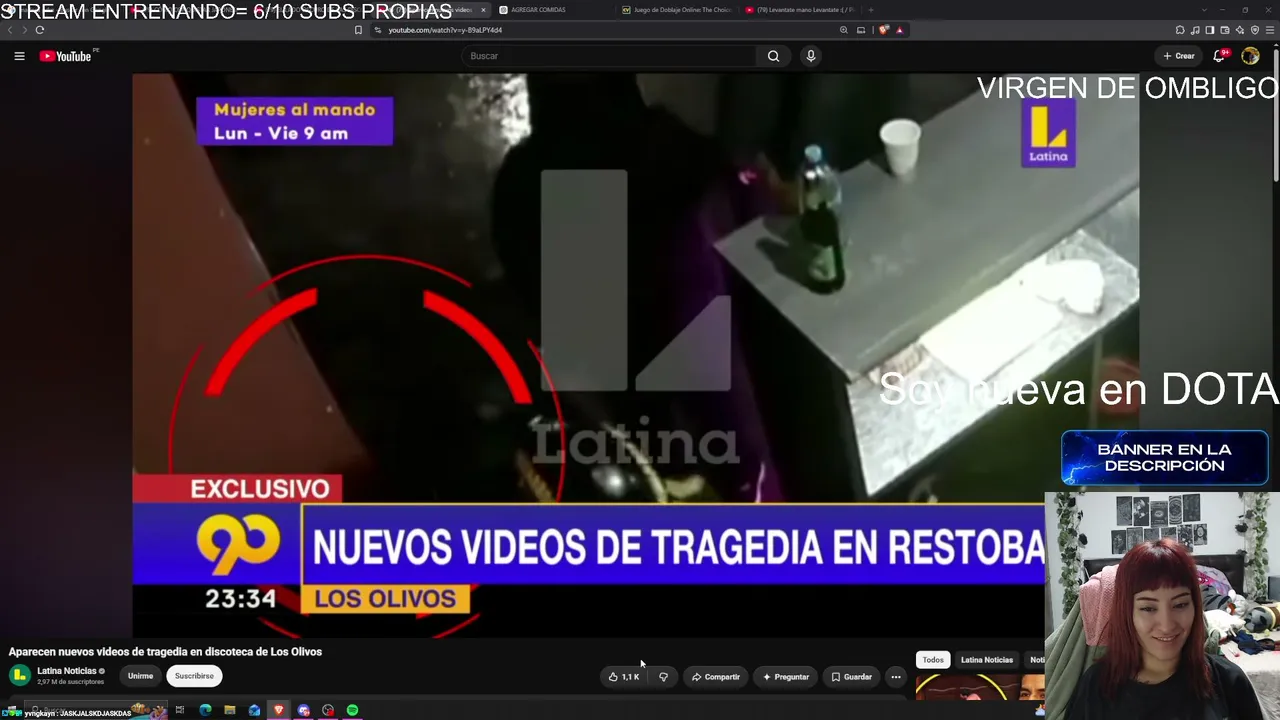Viewport: 1280px width, 720px height.
Task: Toggle the browser sidebar panel
Action: 1210,30
